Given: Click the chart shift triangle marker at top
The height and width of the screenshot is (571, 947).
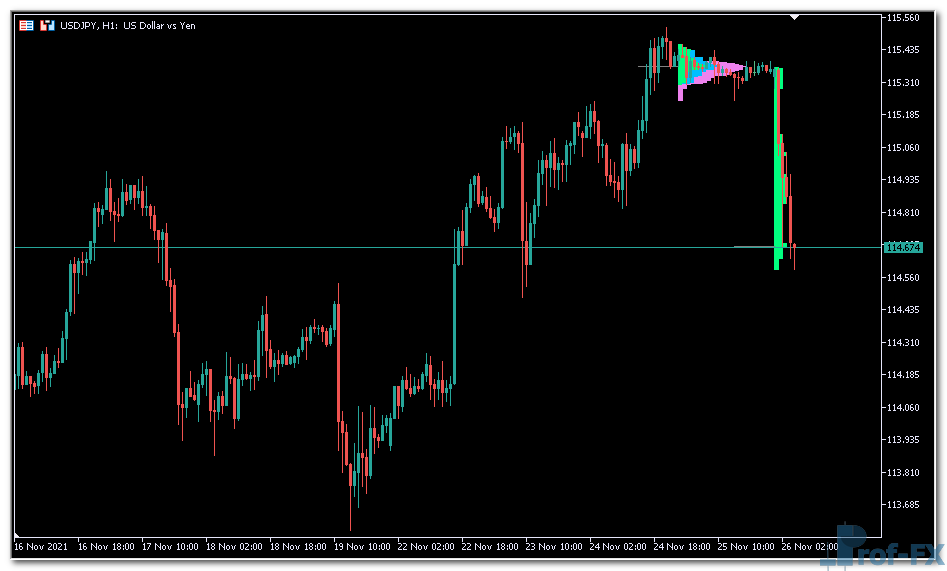Looking at the screenshot, I should 794,17.
